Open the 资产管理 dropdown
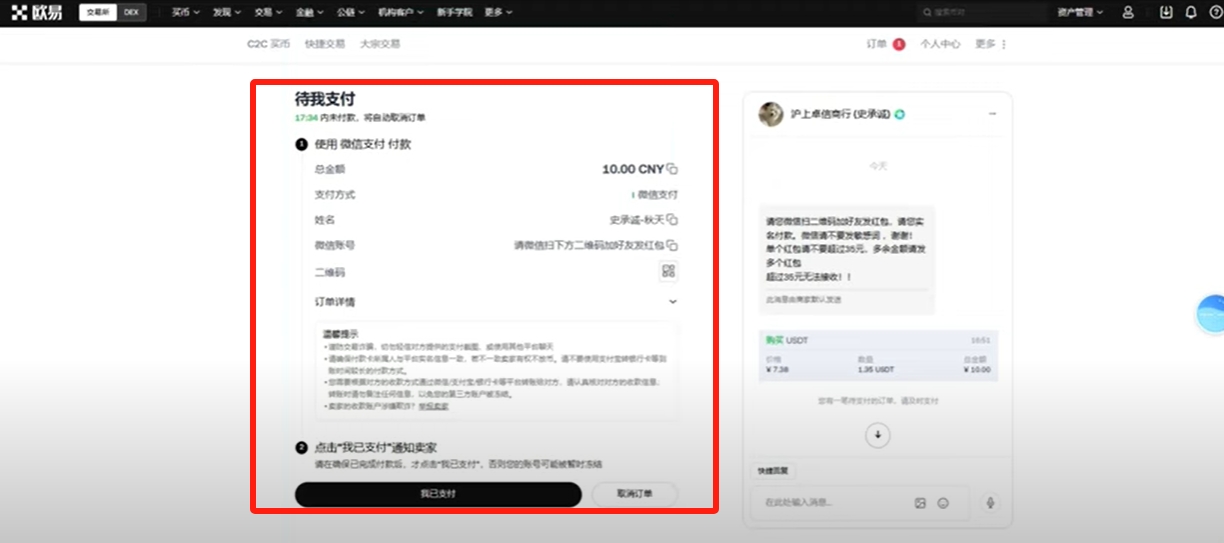 pos(1080,12)
